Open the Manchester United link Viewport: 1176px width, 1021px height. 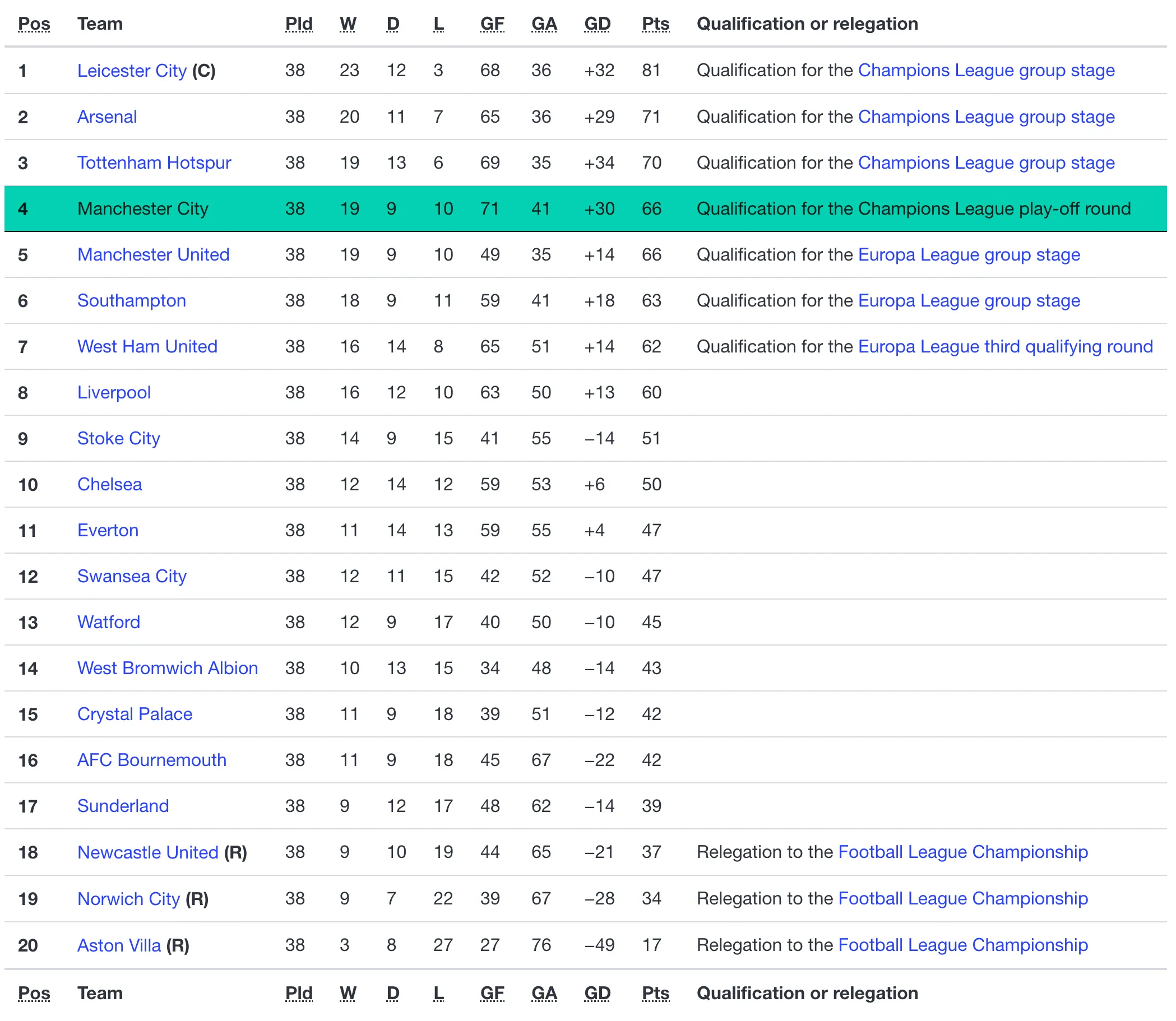pyautogui.click(x=153, y=254)
